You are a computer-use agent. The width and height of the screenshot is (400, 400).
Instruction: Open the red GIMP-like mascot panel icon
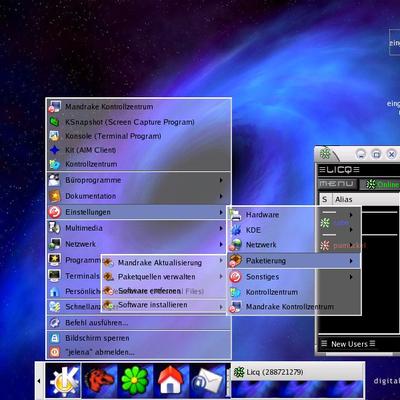(99, 380)
